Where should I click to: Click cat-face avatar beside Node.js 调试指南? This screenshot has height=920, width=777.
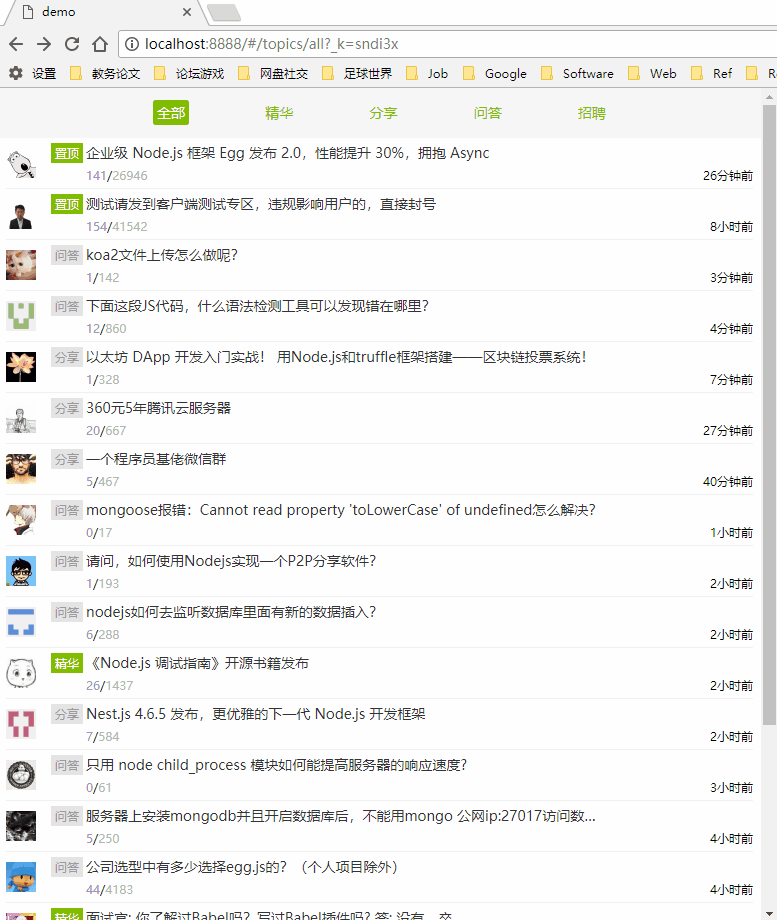(21, 674)
